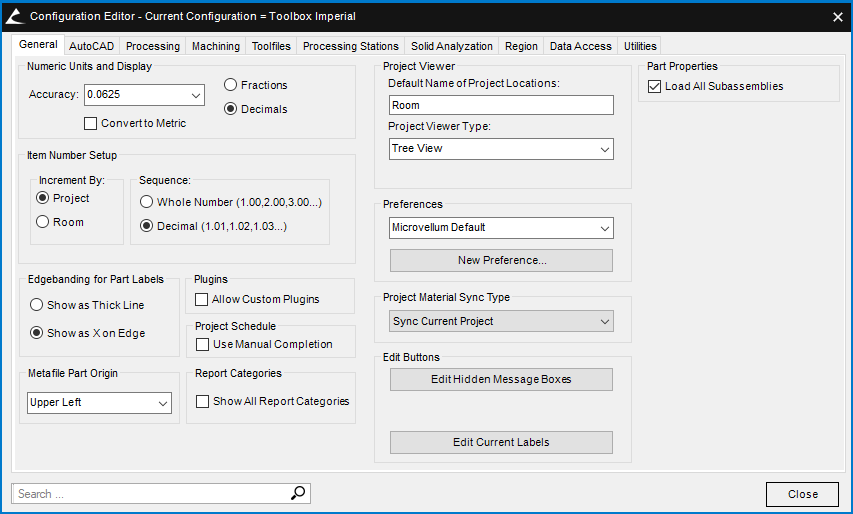Screen dimensions: 853x514
Task: Go to the Toolfiles tab
Action: click(271, 46)
